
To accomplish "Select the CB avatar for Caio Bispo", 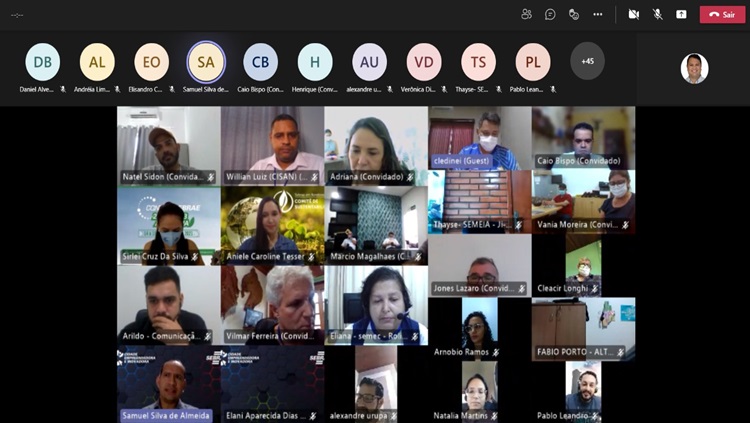I will [x=260, y=62].
